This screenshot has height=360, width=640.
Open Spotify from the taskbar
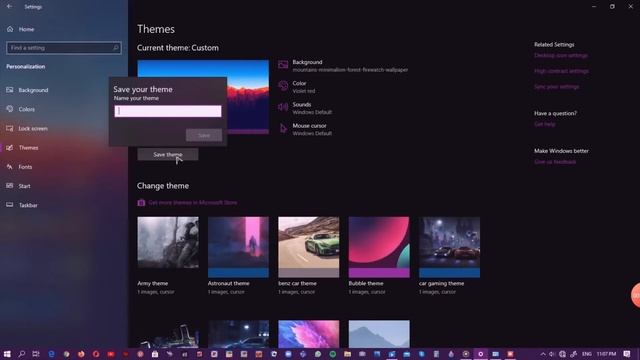click(333, 354)
